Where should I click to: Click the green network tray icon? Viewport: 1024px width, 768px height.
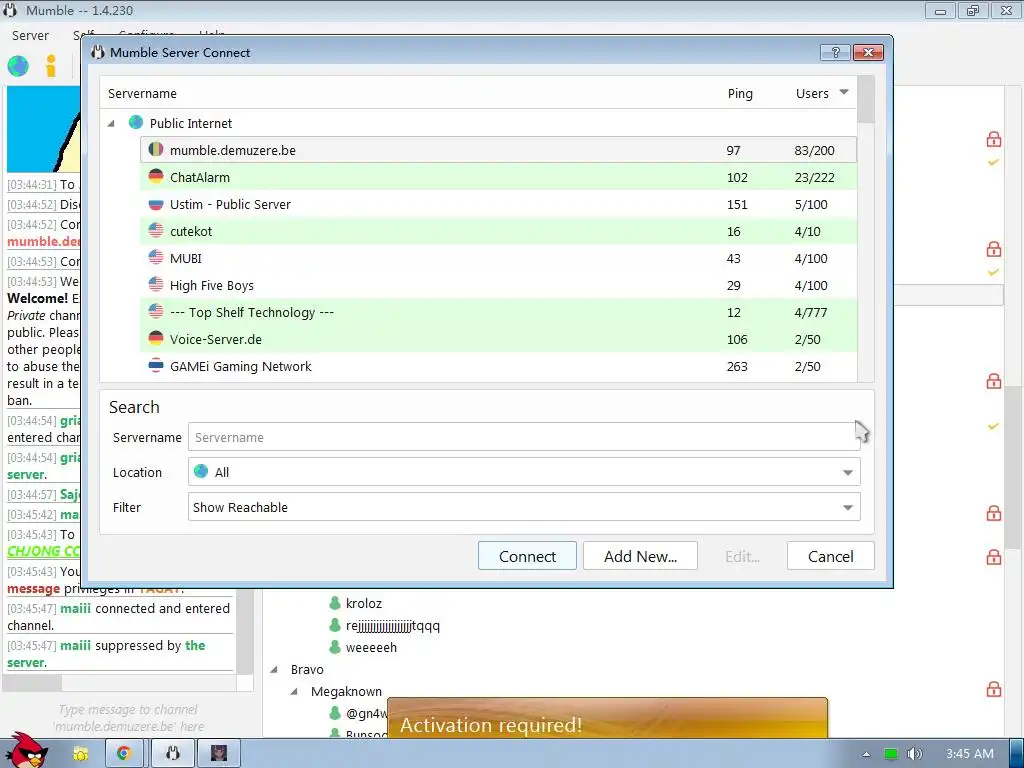(x=891, y=754)
